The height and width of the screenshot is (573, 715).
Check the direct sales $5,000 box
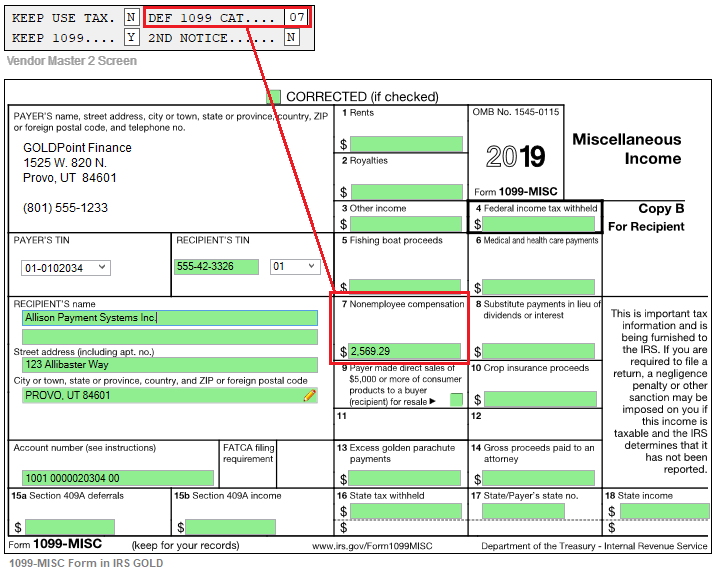click(x=456, y=399)
